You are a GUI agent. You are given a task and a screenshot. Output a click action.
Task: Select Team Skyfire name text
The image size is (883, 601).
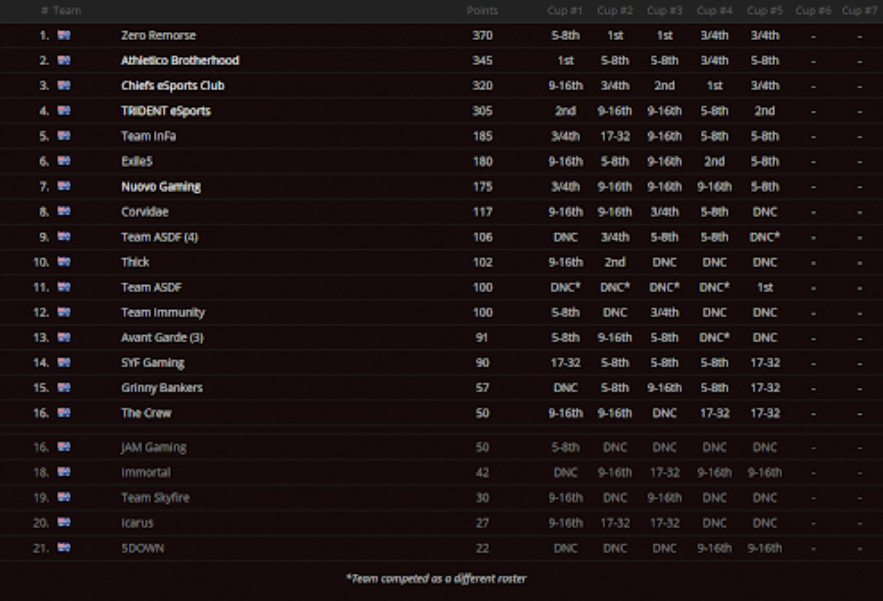[x=155, y=498]
